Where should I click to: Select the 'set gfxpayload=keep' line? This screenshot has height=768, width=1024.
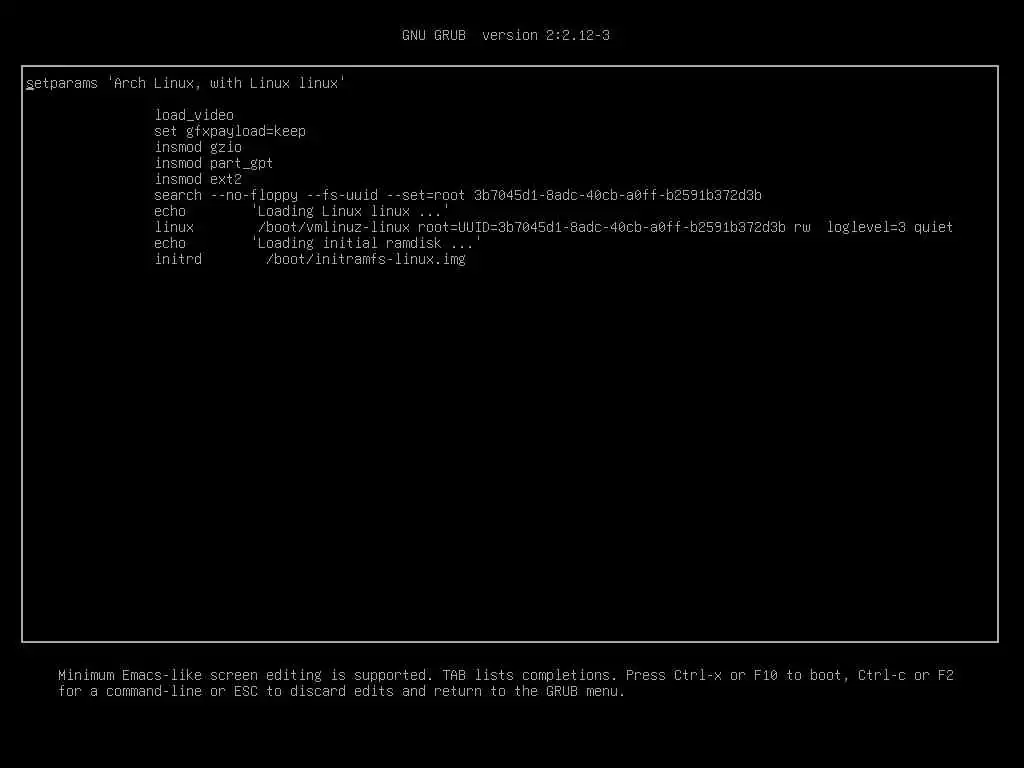pos(230,131)
